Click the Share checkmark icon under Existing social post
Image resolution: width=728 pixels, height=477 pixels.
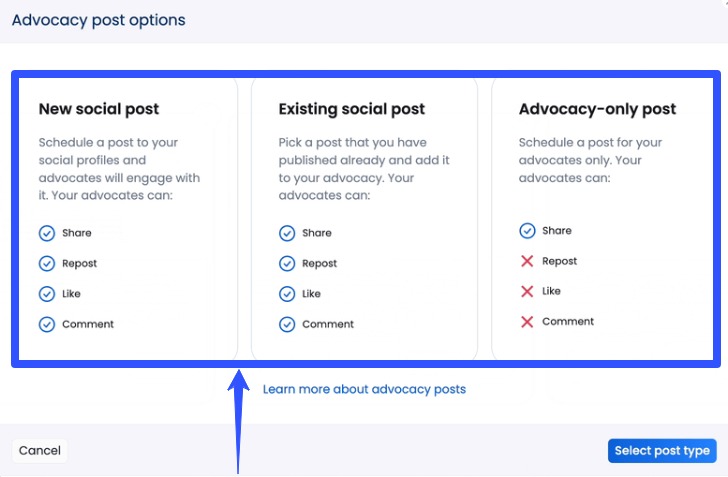(x=287, y=233)
